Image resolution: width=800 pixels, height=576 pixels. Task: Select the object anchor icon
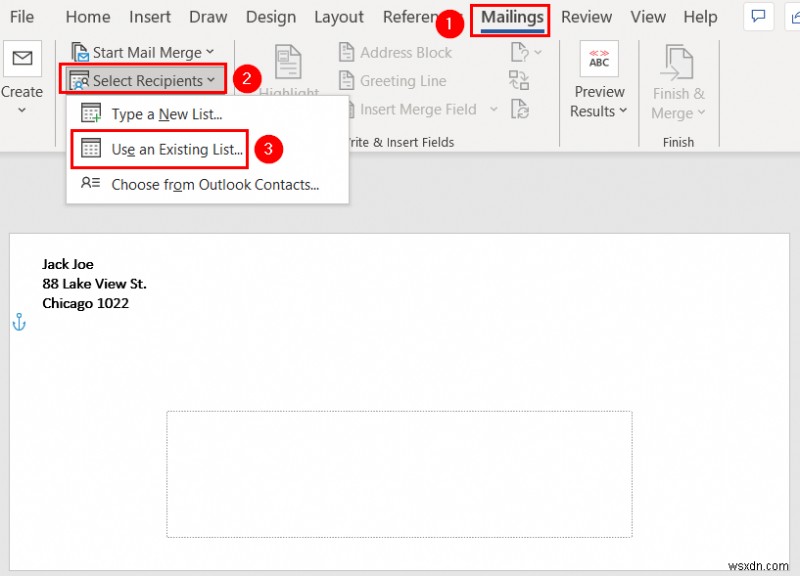[x=18, y=322]
